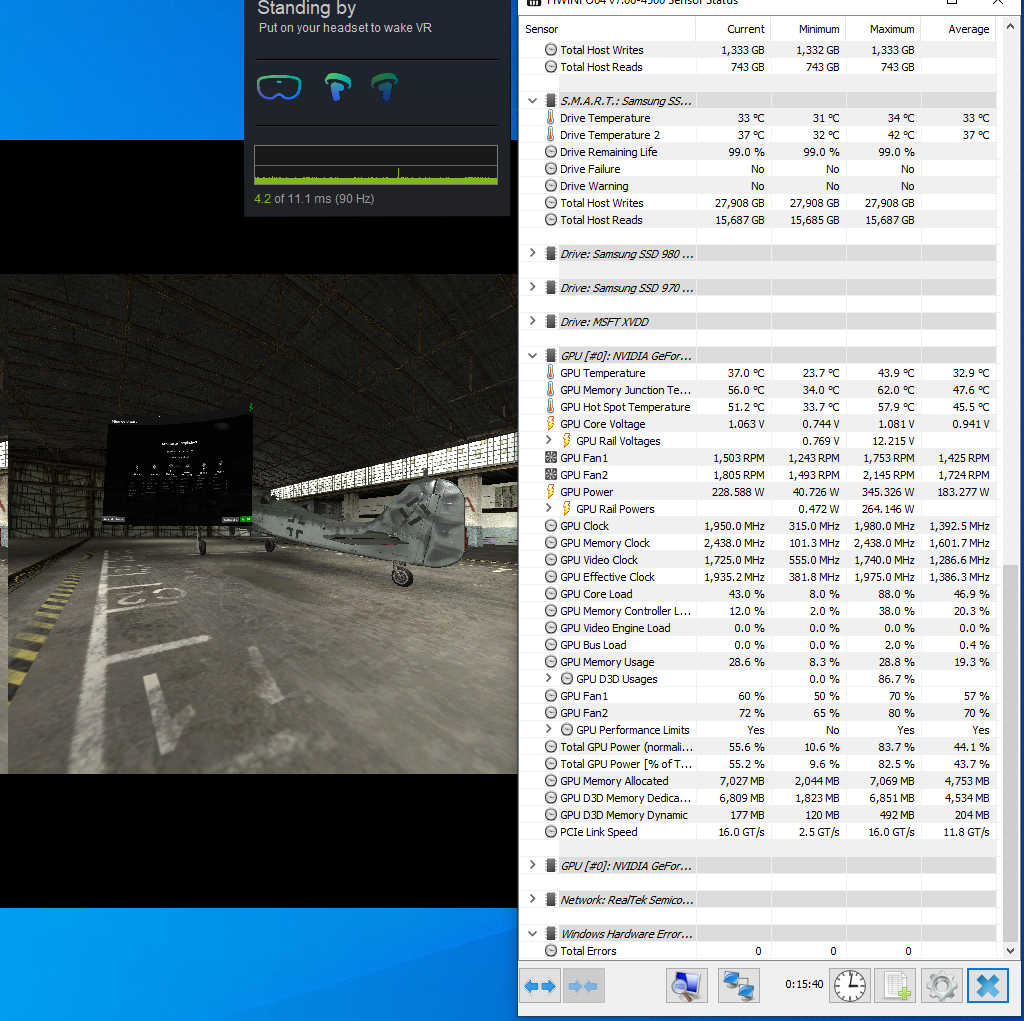Click the Current column header
Image resolution: width=1024 pixels, height=1021 pixels.
(x=733, y=29)
